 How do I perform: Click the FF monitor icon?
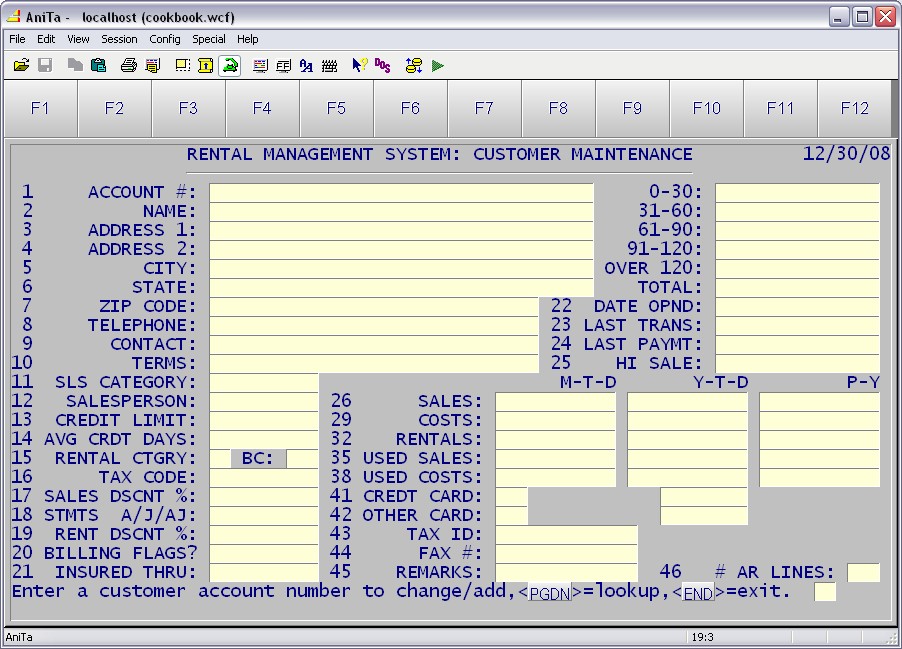click(283, 66)
